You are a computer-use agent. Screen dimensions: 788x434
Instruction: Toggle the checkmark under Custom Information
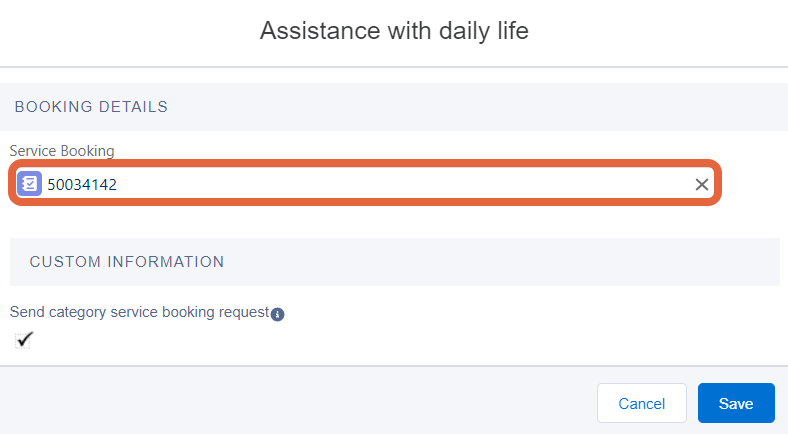coord(23,340)
